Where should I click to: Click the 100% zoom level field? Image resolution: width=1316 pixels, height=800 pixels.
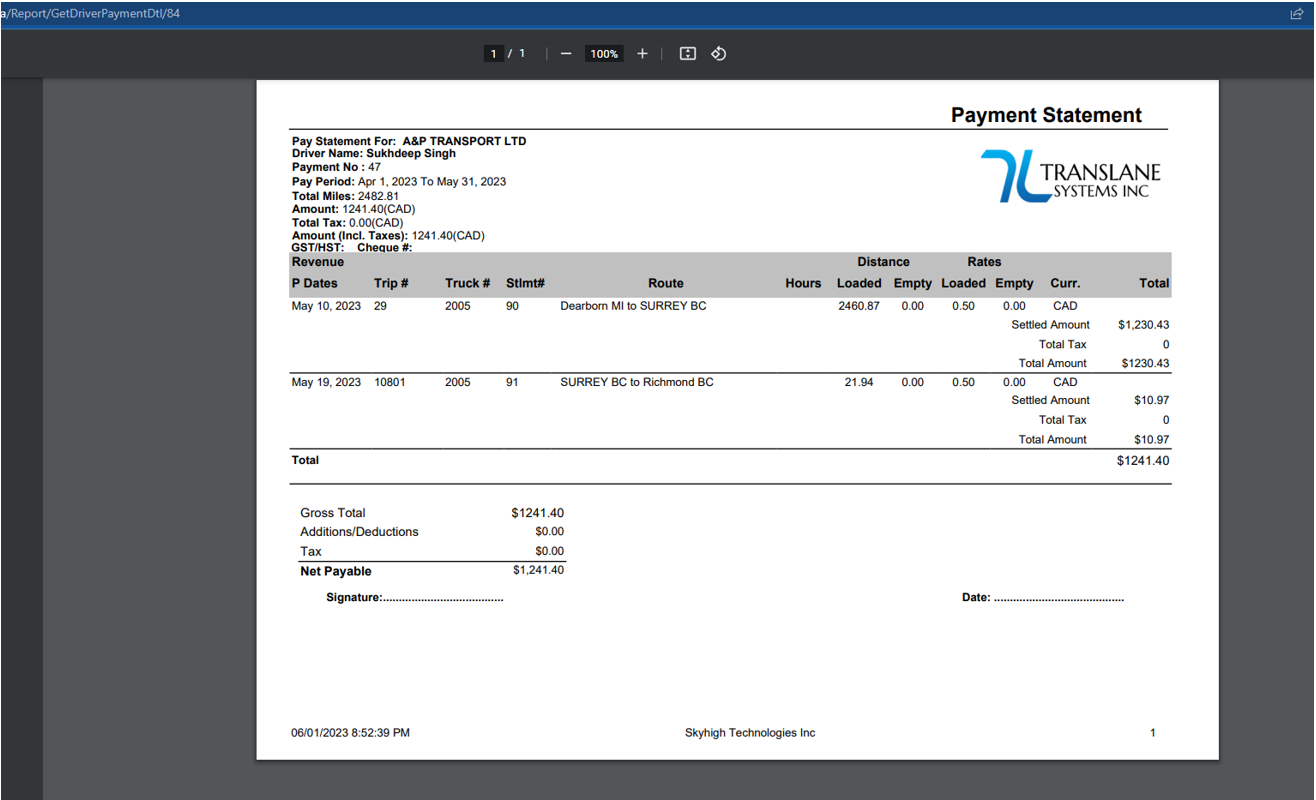click(604, 54)
